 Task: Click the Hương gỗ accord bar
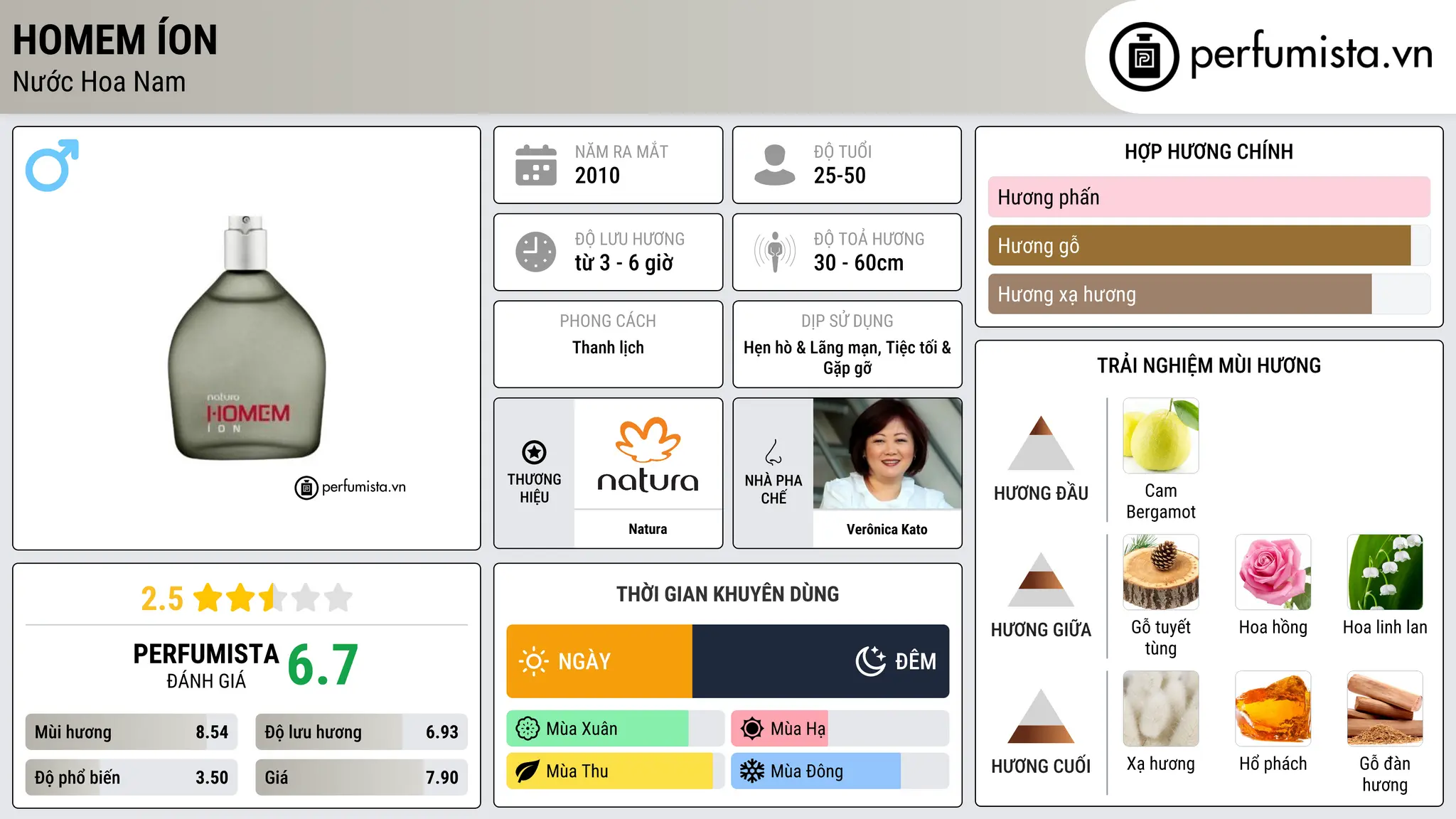point(1209,246)
